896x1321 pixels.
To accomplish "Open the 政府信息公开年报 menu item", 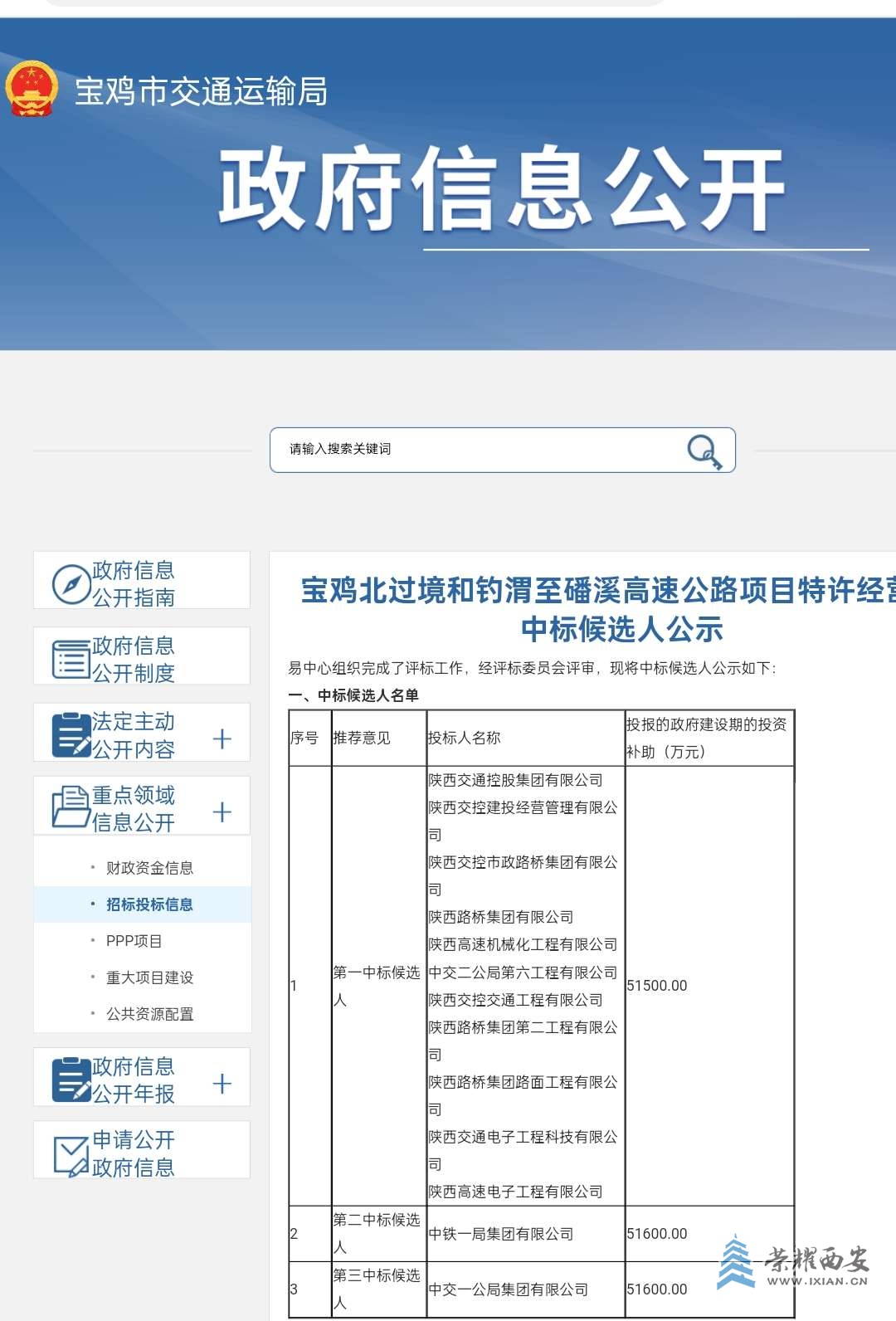I will click(142, 1077).
